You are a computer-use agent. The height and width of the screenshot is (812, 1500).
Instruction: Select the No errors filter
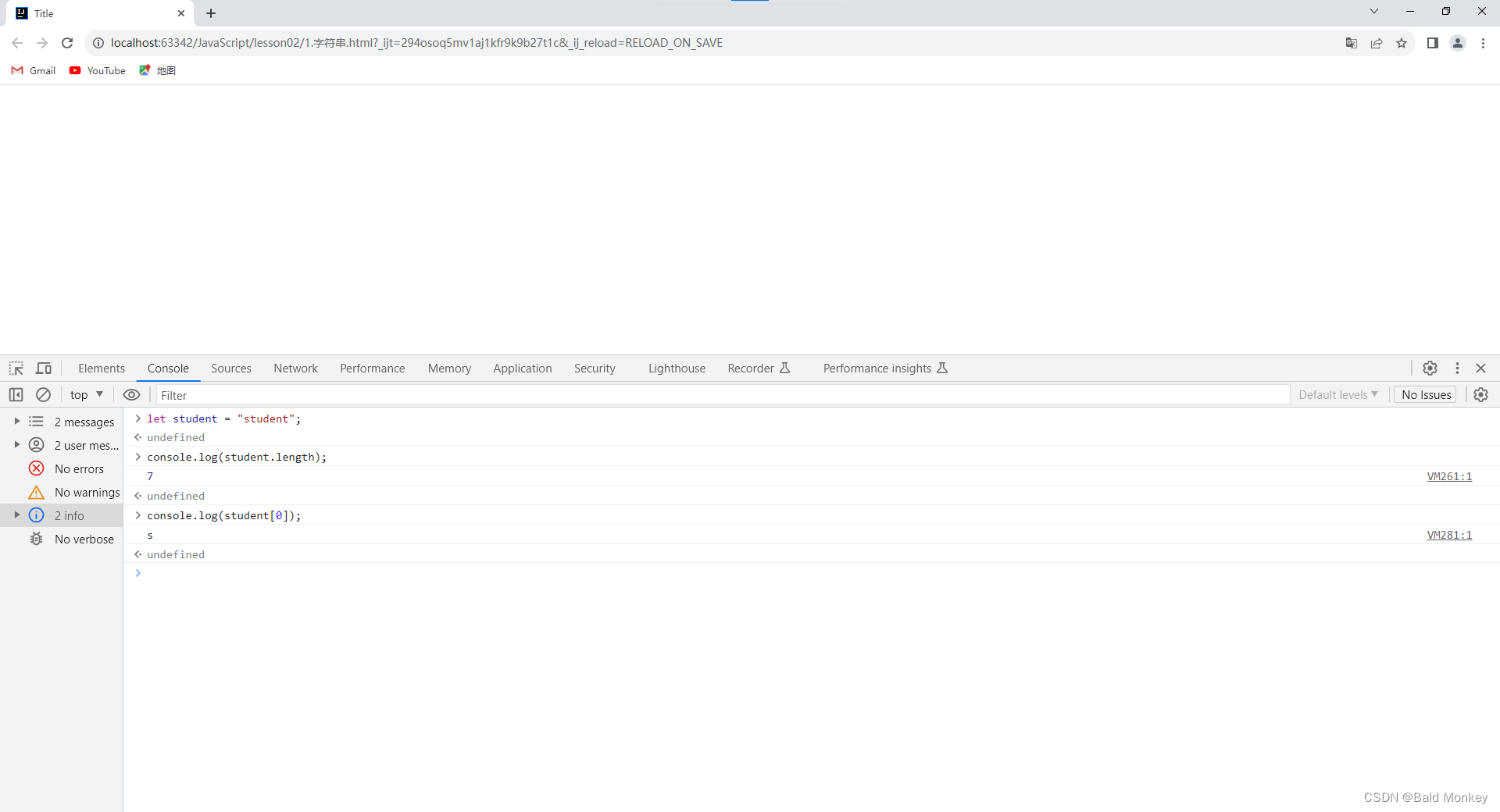point(62,468)
